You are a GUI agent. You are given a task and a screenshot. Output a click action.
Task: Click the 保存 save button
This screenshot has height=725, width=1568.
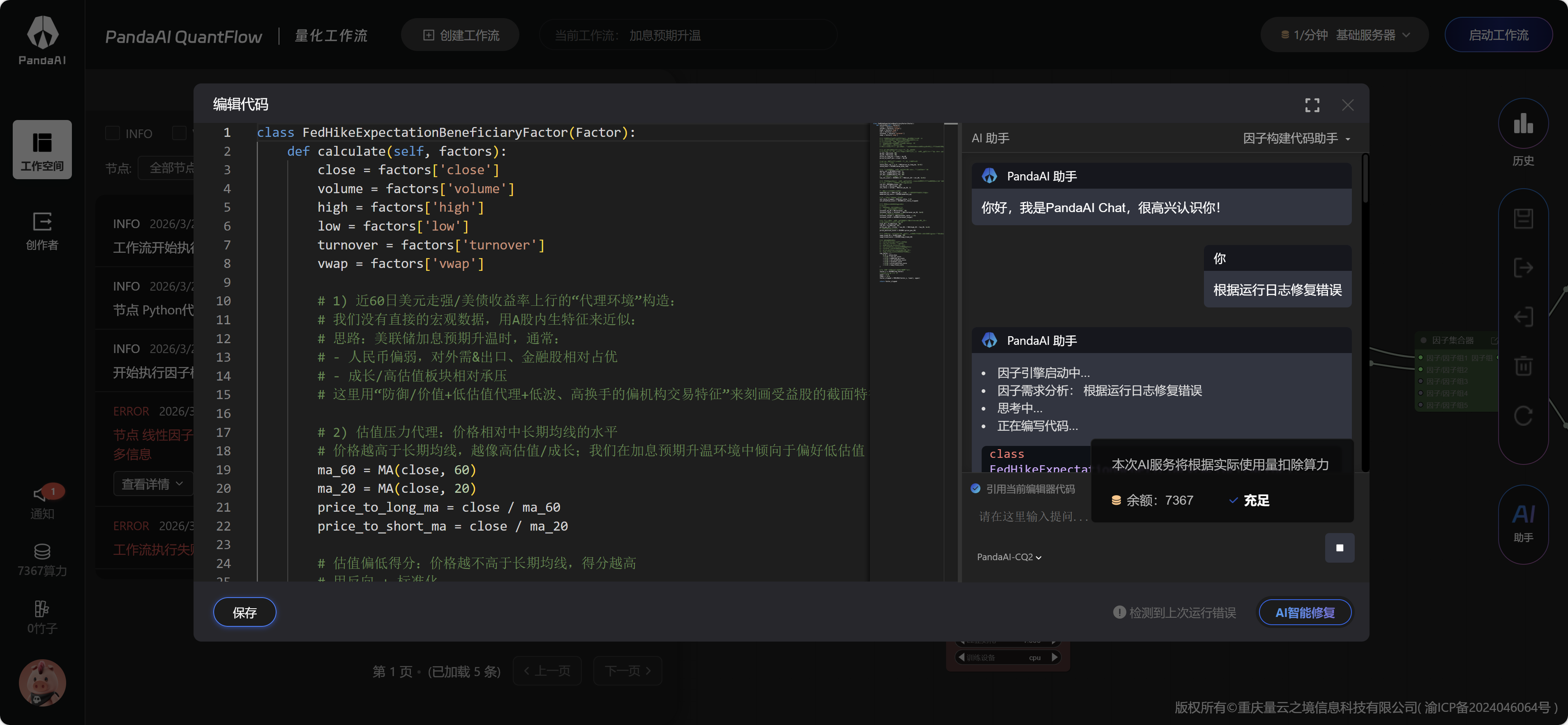pyautogui.click(x=245, y=612)
